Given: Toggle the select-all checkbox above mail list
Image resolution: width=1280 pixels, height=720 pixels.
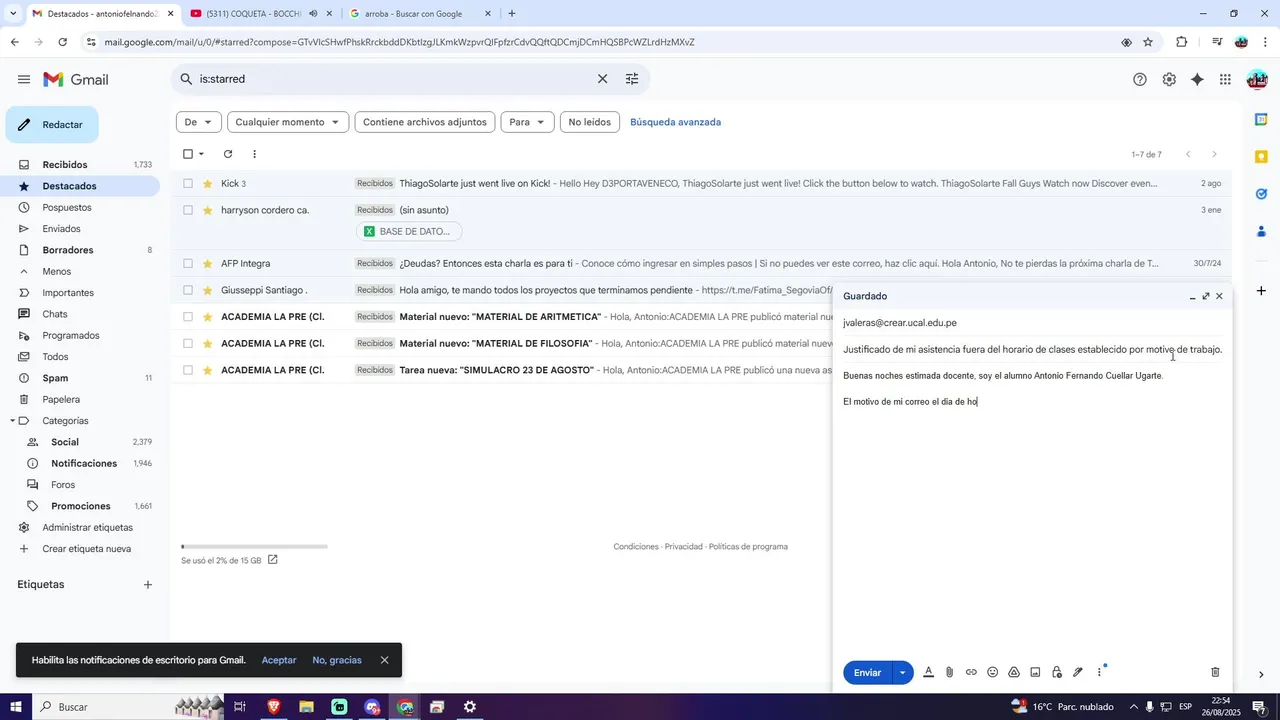Looking at the screenshot, I should pyautogui.click(x=187, y=154).
